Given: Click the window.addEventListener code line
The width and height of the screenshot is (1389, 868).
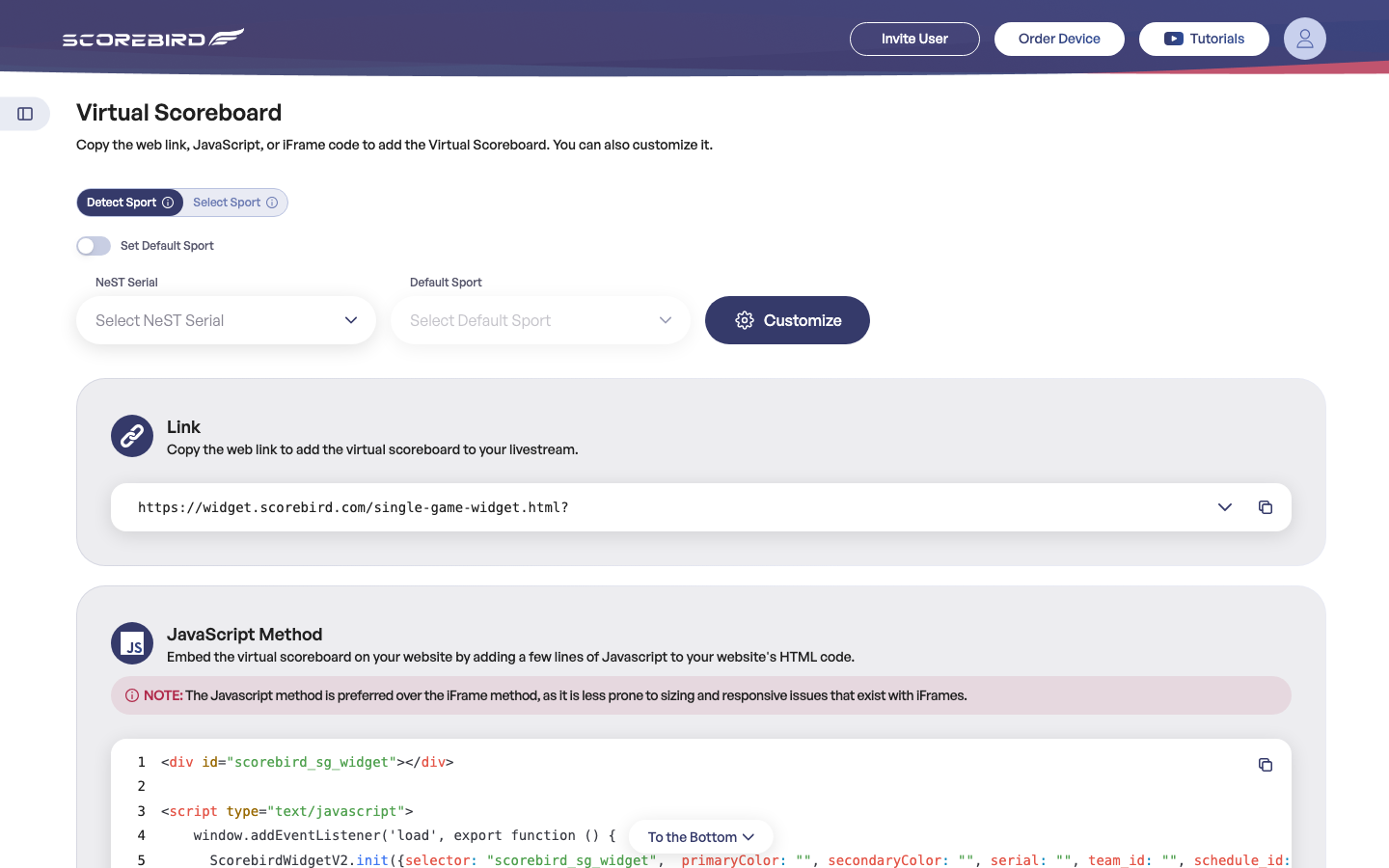Looking at the screenshot, I should tap(404, 835).
